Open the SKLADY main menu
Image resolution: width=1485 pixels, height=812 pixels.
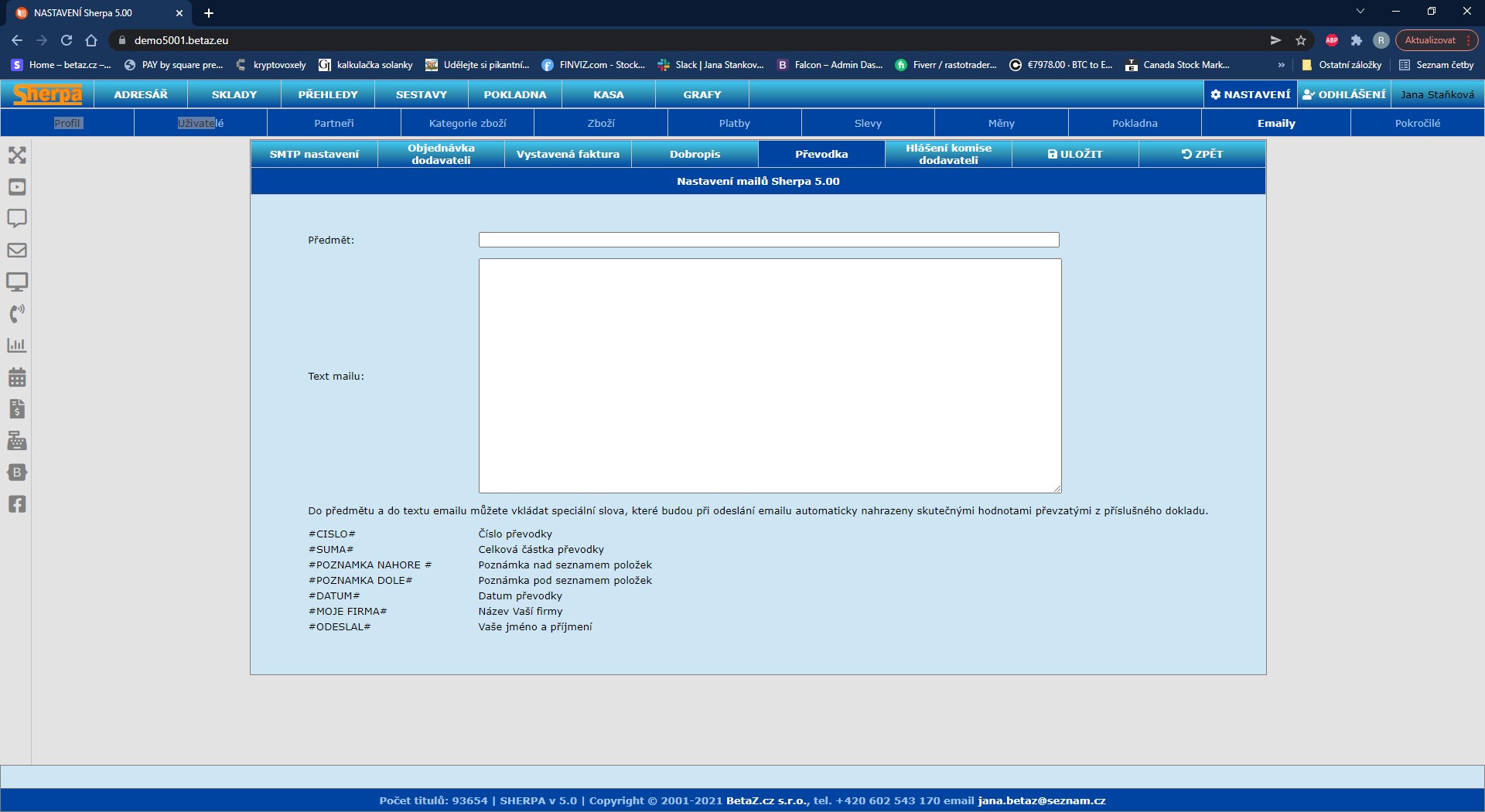(x=234, y=94)
